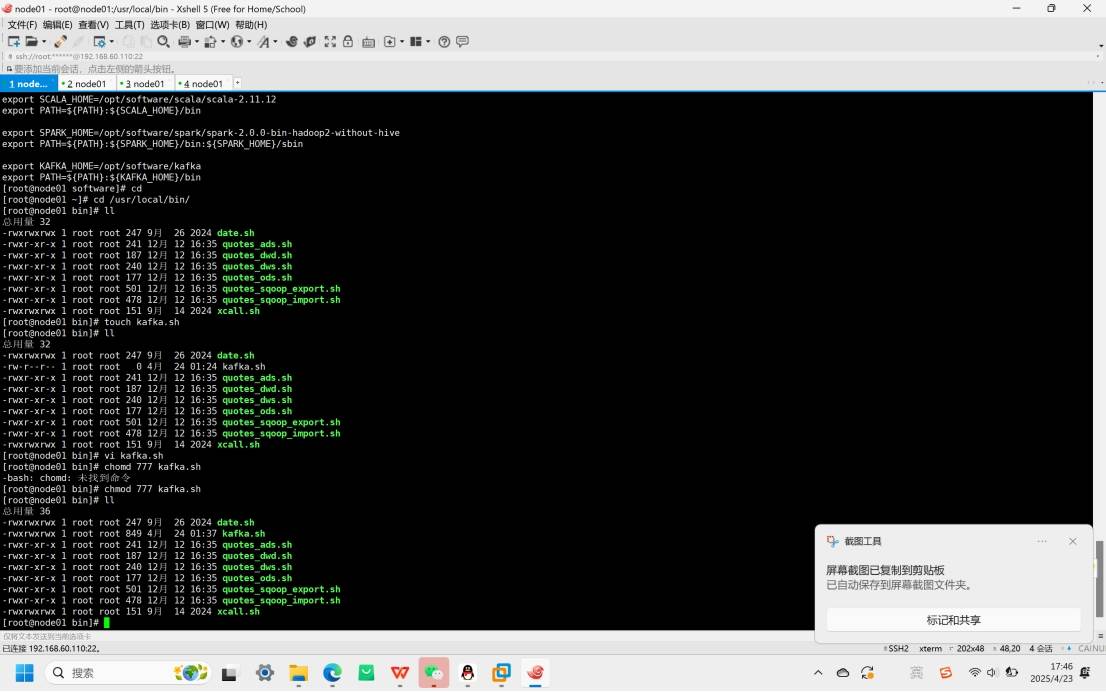Click the layout arrangement toolbar icon
Screen dimensions: 1106x692
[416, 42]
